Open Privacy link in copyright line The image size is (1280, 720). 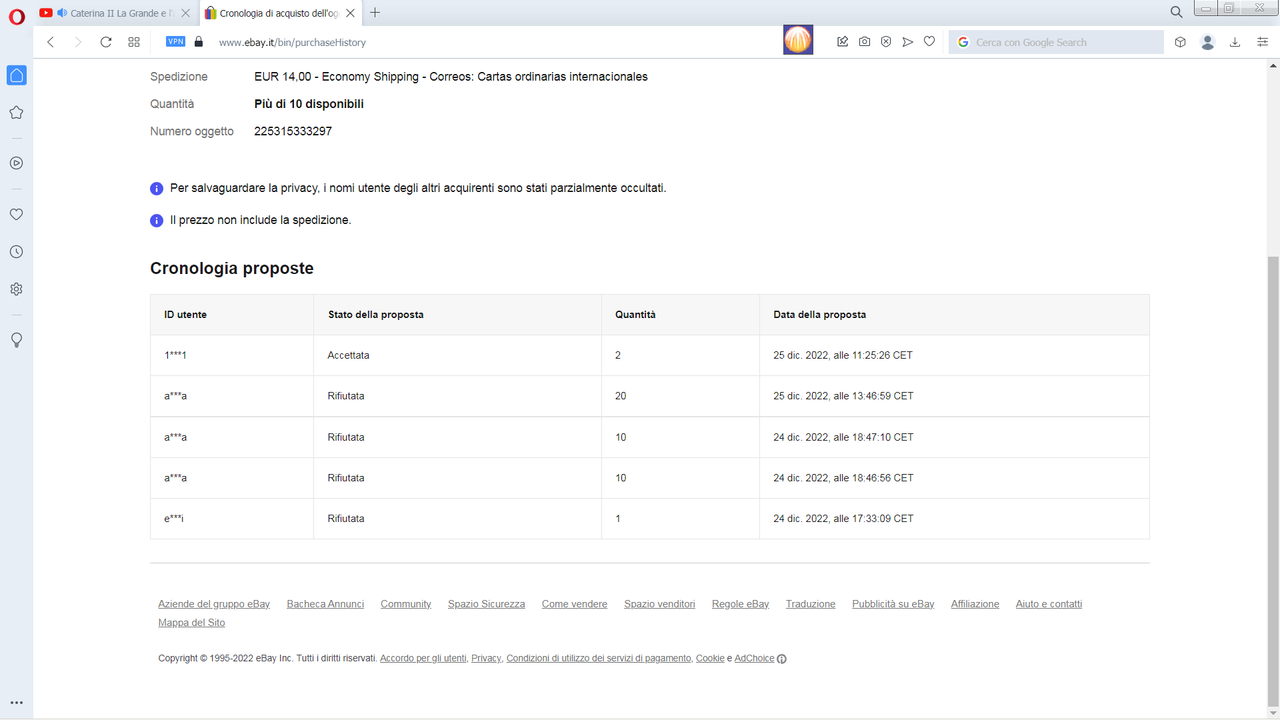pyautogui.click(x=486, y=658)
